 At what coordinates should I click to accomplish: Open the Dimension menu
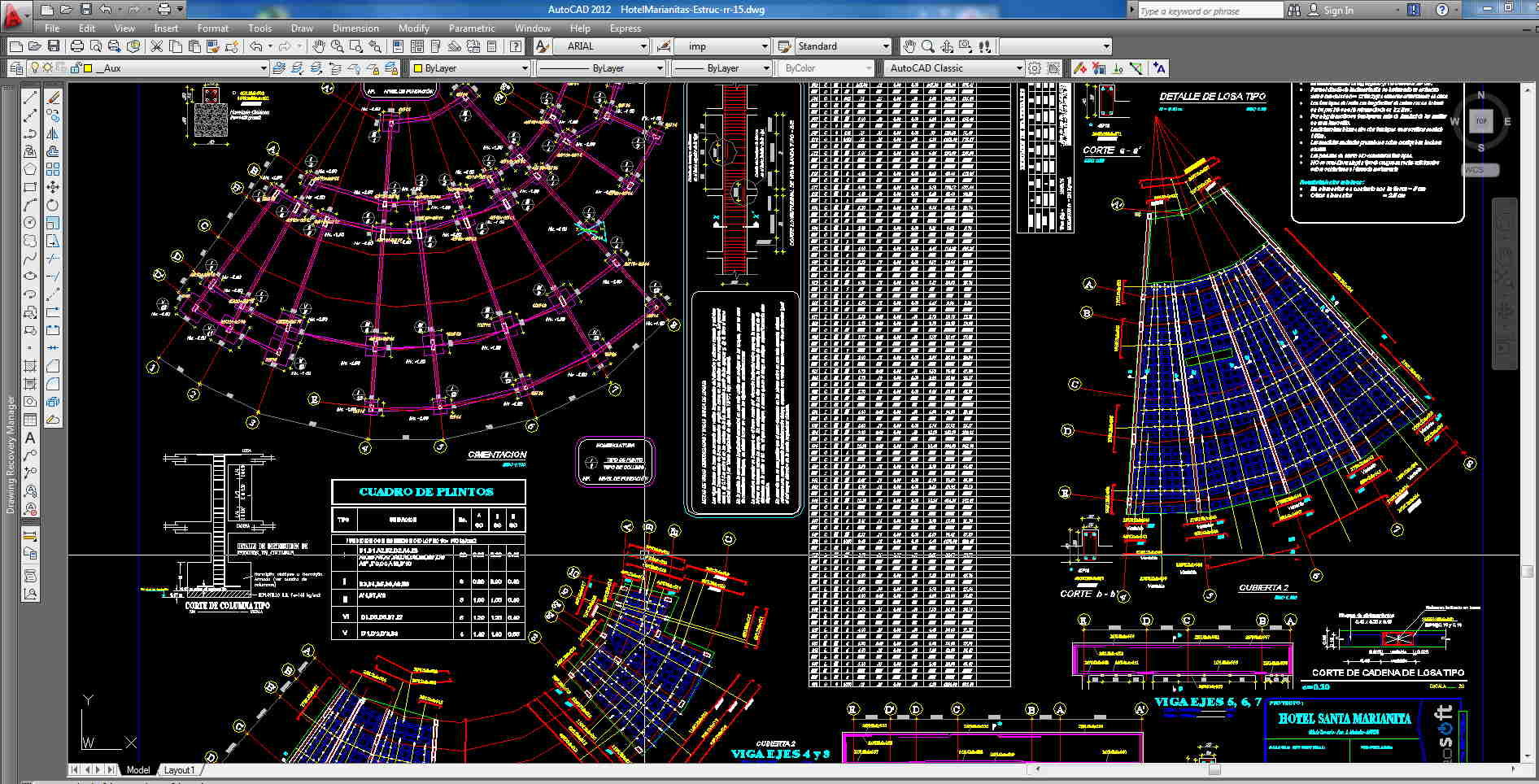[x=355, y=28]
